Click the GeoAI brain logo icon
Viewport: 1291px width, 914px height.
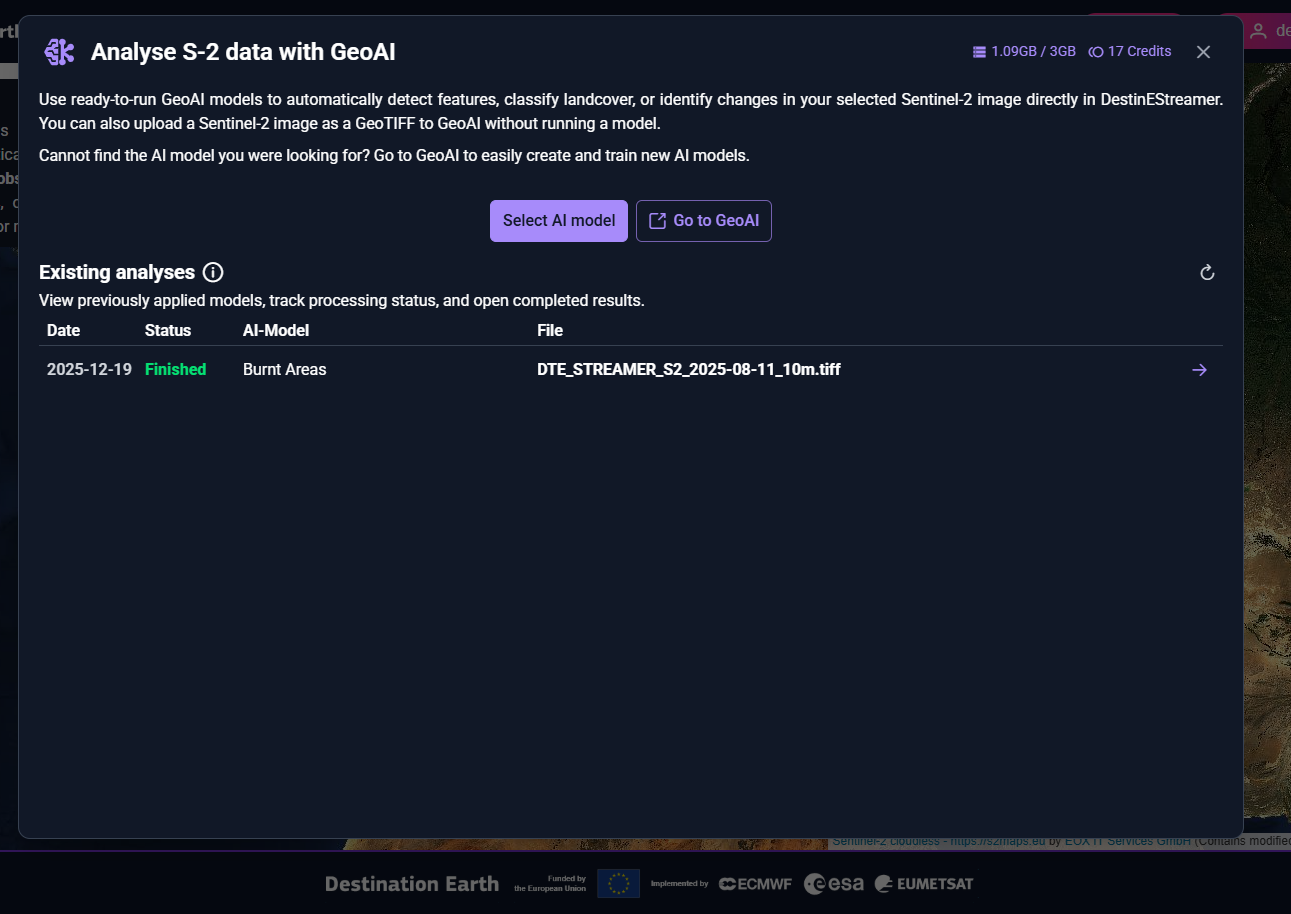coord(59,52)
